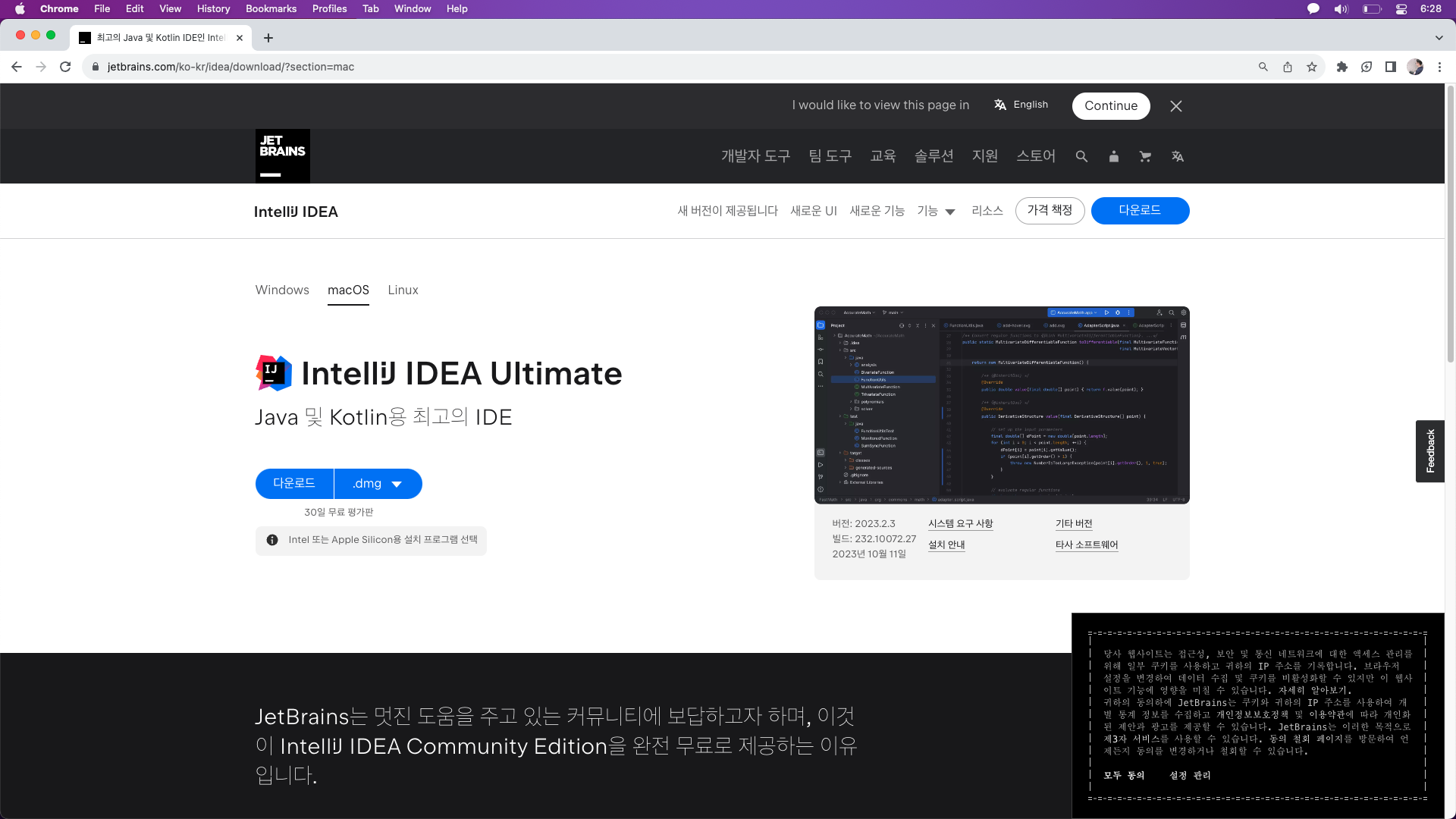The width and height of the screenshot is (1456, 819).
Task: Go forward in browser history
Action: [41, 67]
